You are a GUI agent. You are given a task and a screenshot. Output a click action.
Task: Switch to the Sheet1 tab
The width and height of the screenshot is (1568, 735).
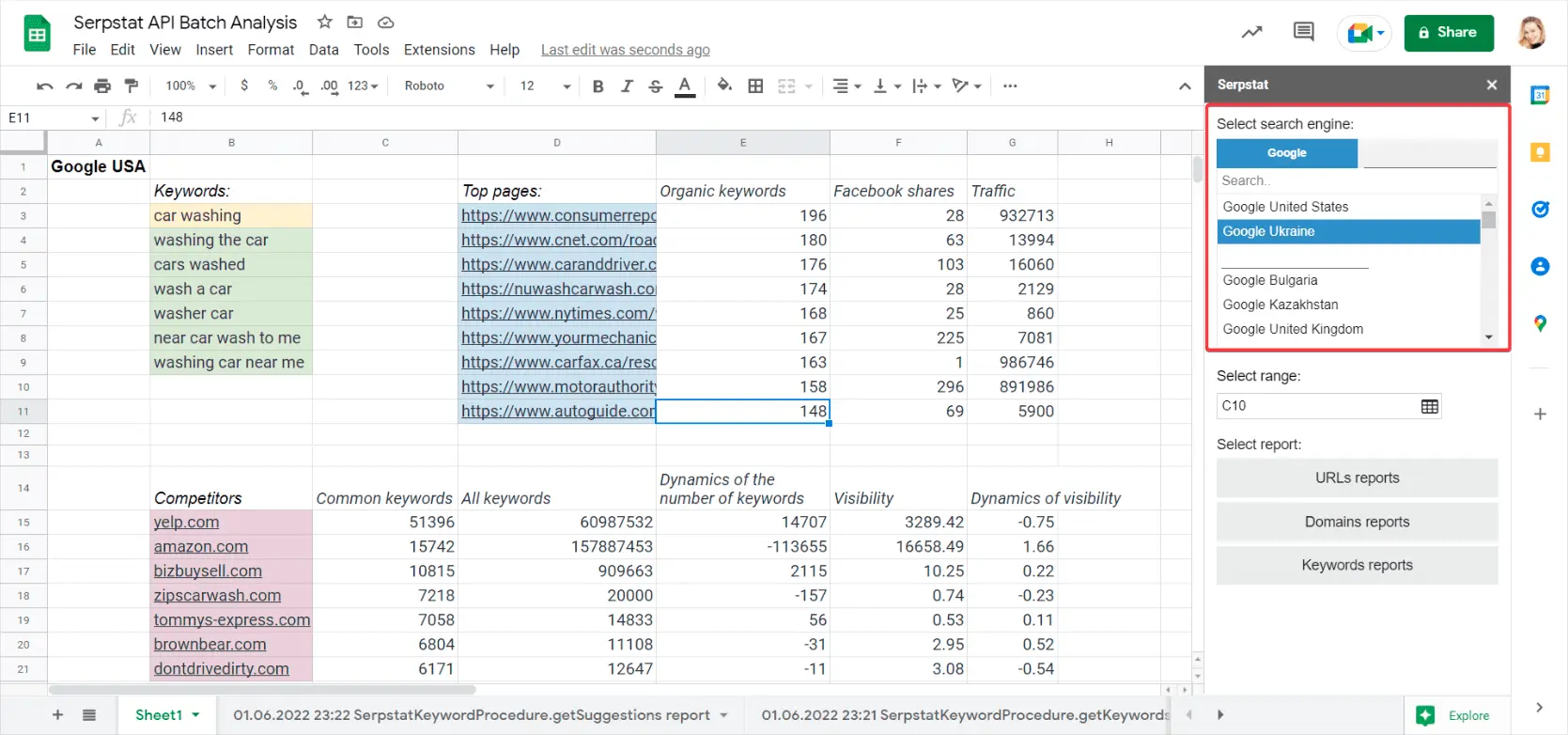(159, 715)
